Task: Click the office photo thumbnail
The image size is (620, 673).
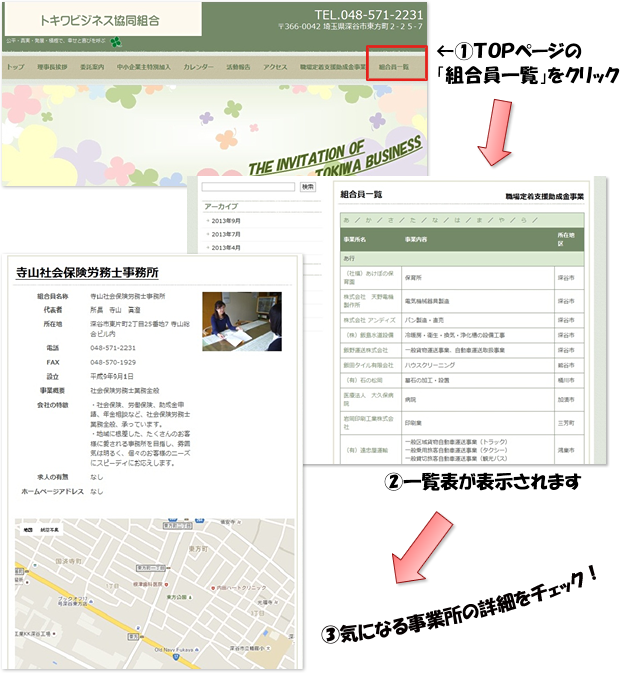Action: coord(242,321)
